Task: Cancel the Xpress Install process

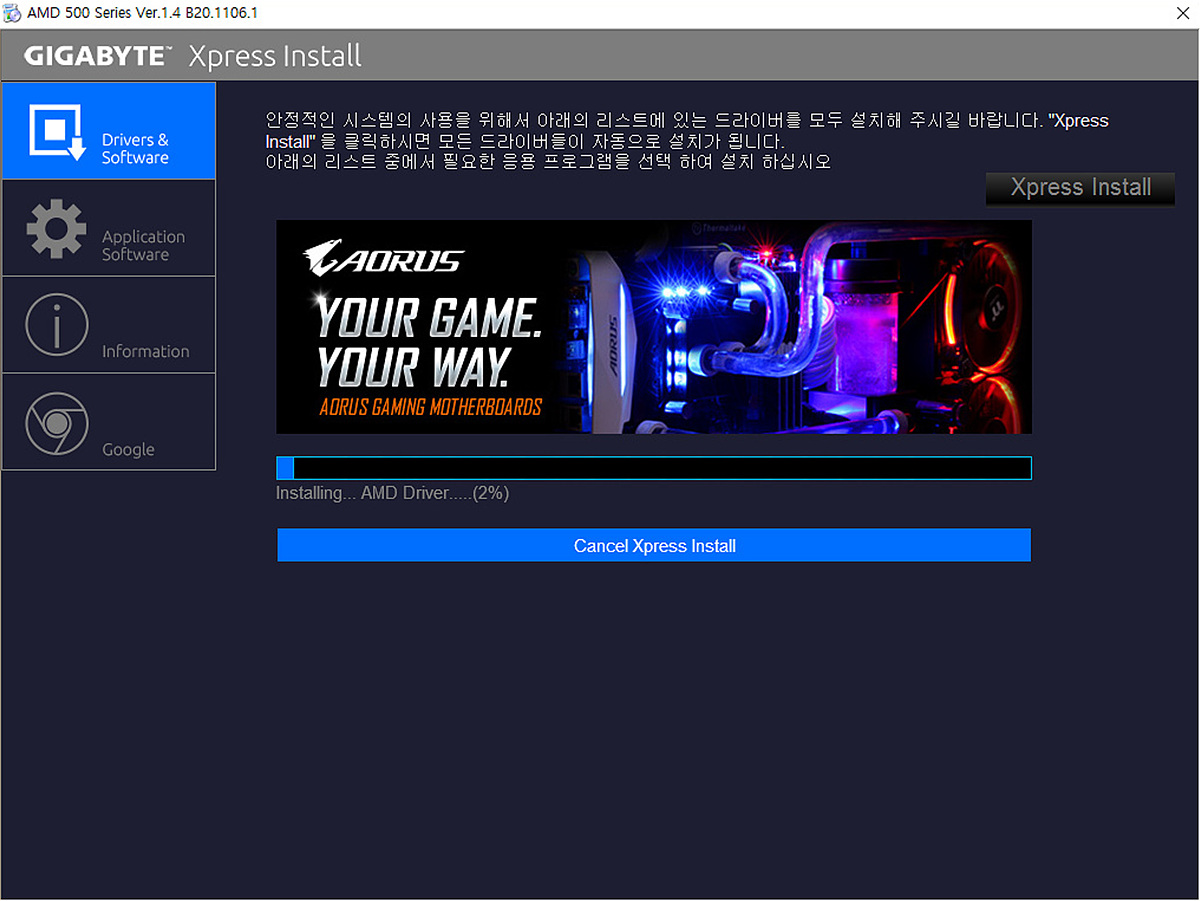Action: (x=654, y=546)
